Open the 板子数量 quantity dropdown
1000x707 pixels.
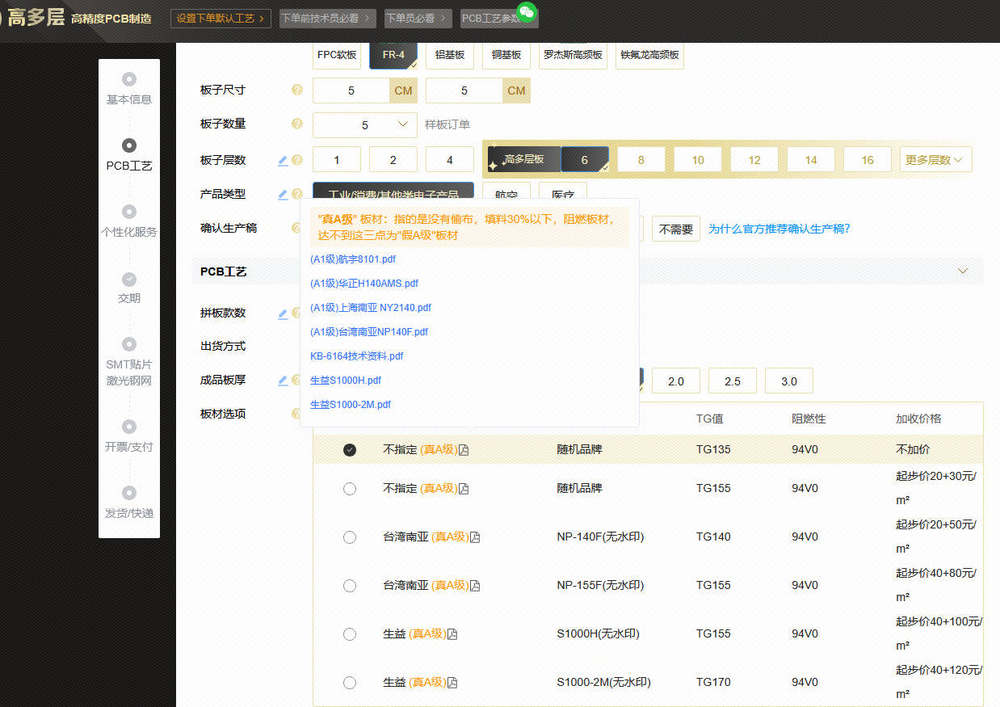pos(365,125)
